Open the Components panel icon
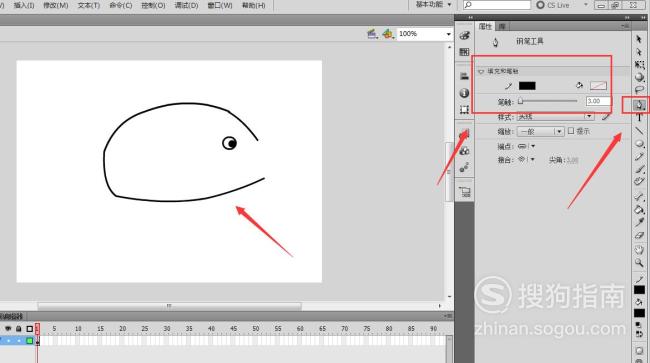Viewport: 650px width, 363px height. [464, 151]
